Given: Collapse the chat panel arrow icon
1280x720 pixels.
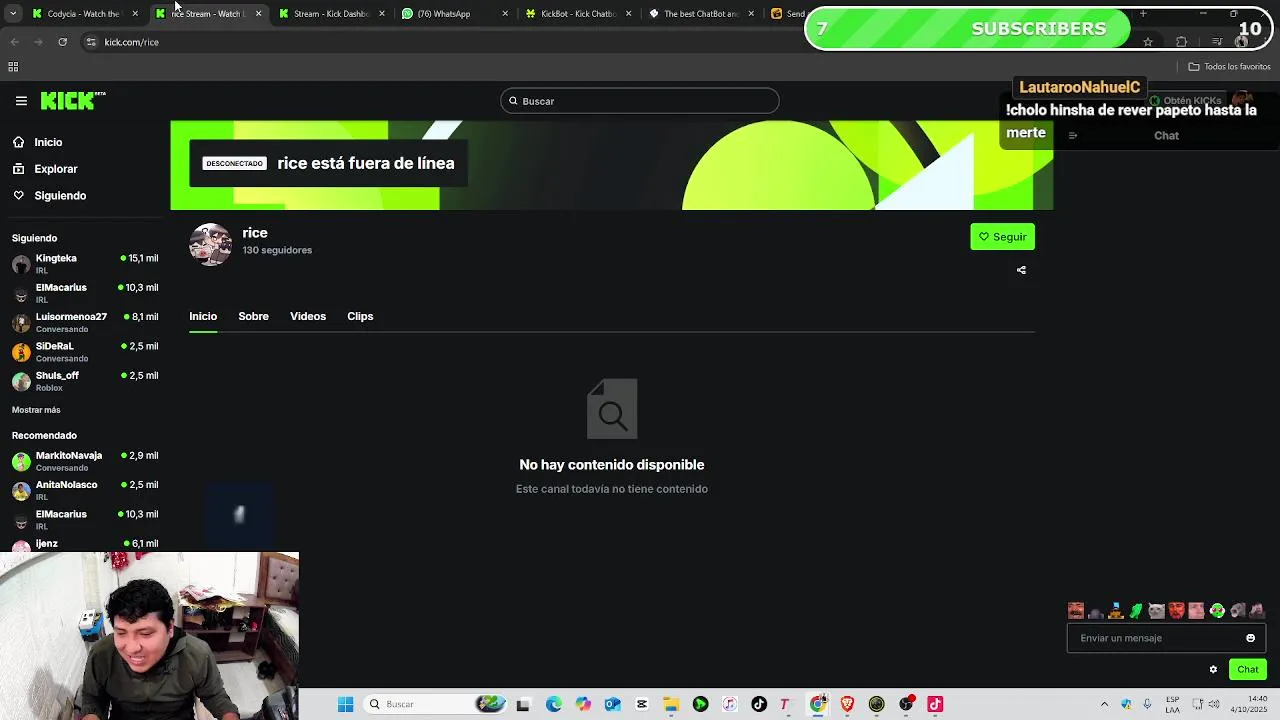Looking at the screenshot, I should point(1072,136).
